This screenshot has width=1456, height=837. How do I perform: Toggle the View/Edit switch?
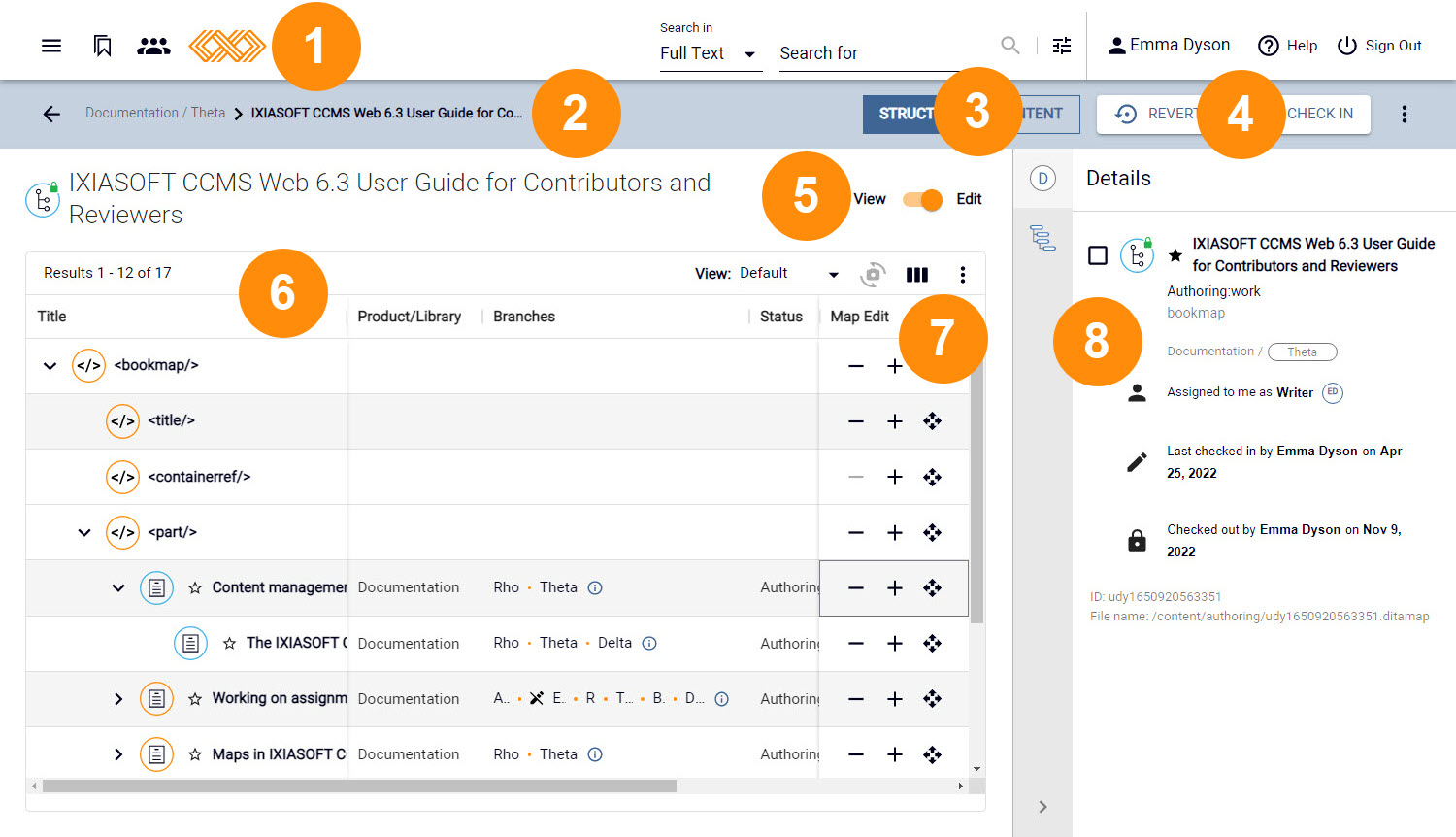coord(922,200)
